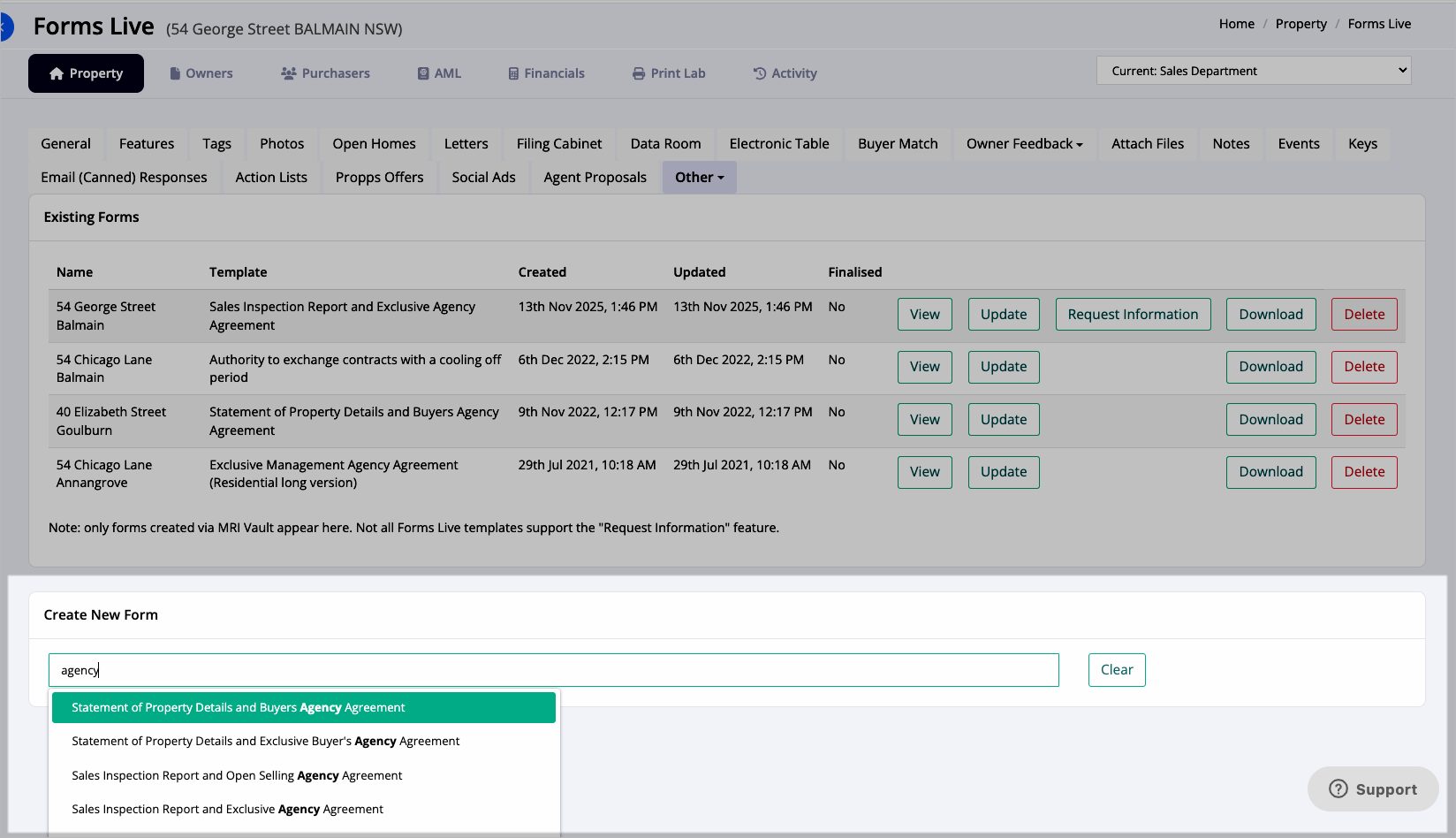Image resolution: width=1456 pixels, height=838 pixels.
Task: View the 54 Chicago Lane Annangrove form
Action: coord(925,472)
